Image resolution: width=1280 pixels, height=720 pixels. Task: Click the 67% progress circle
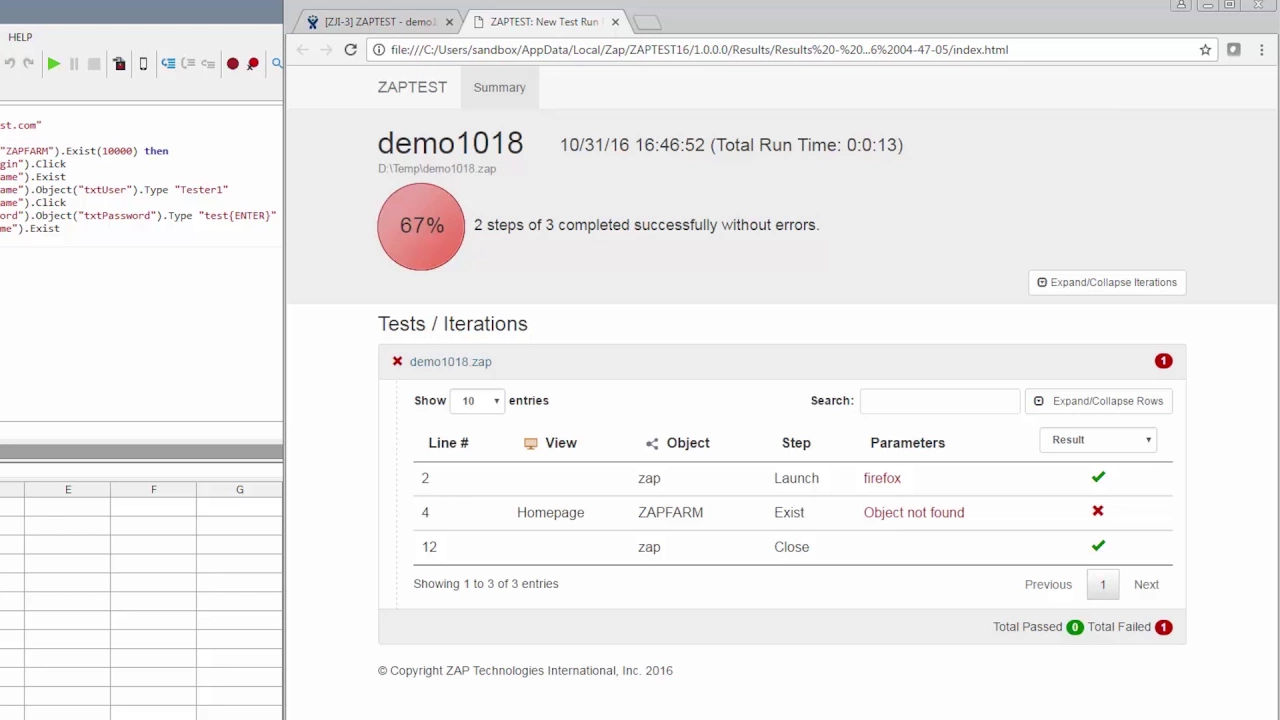[421, 226]
